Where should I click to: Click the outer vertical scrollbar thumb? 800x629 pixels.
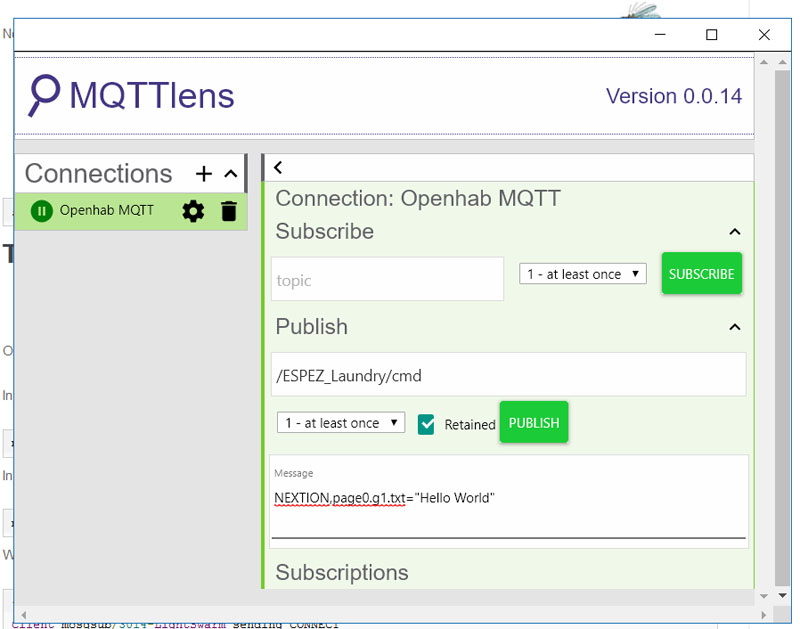tap(782, 328)
